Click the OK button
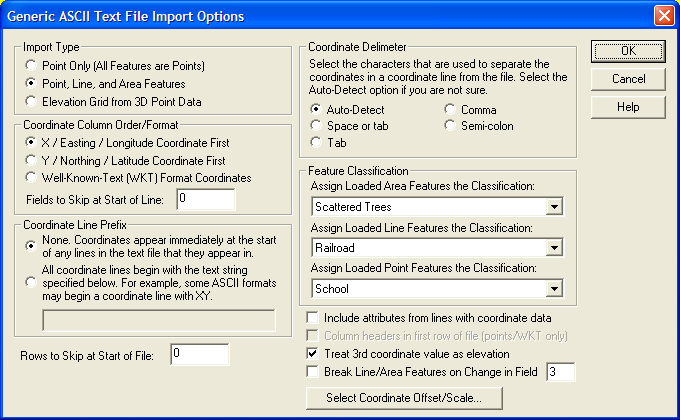Screen dimensions: 680x420 [627, 50]
